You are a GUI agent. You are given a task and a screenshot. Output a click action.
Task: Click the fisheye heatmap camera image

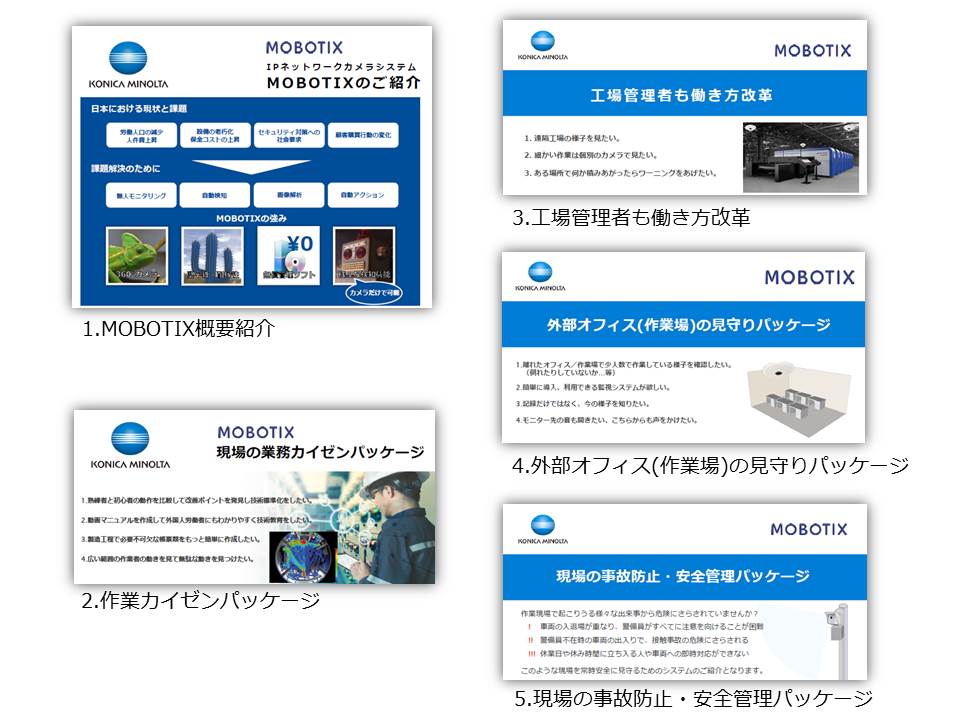pyautogui.click(x=304, y=556)
